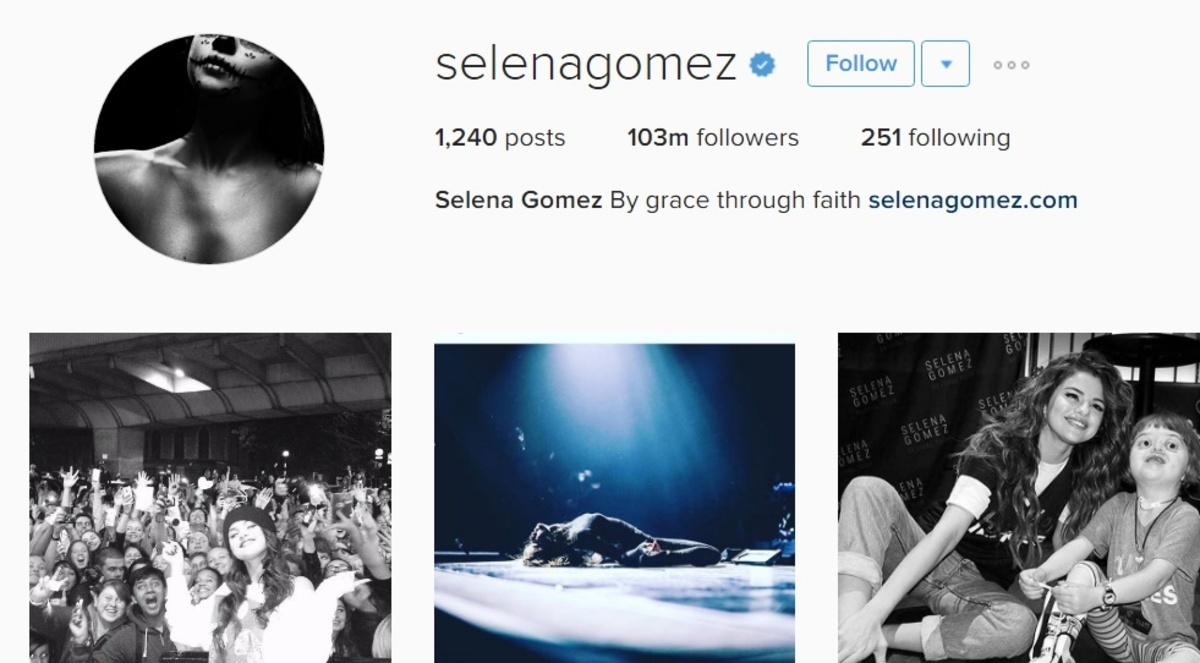The width and height of the screenshot is (1200, 663).
Task: Expand the suggested accounts dropdown arrow
Action: [945, 64]
